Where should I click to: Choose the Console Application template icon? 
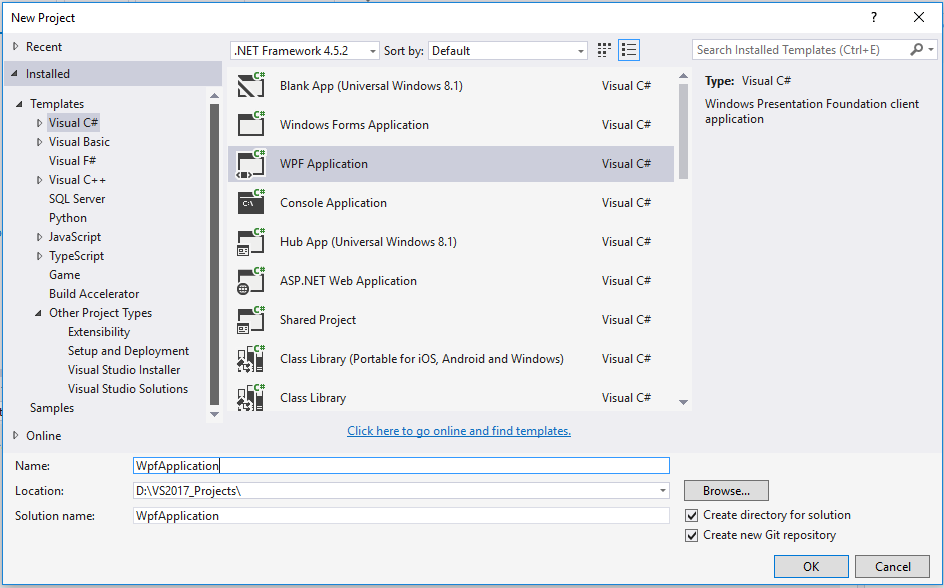pos(250,203)
